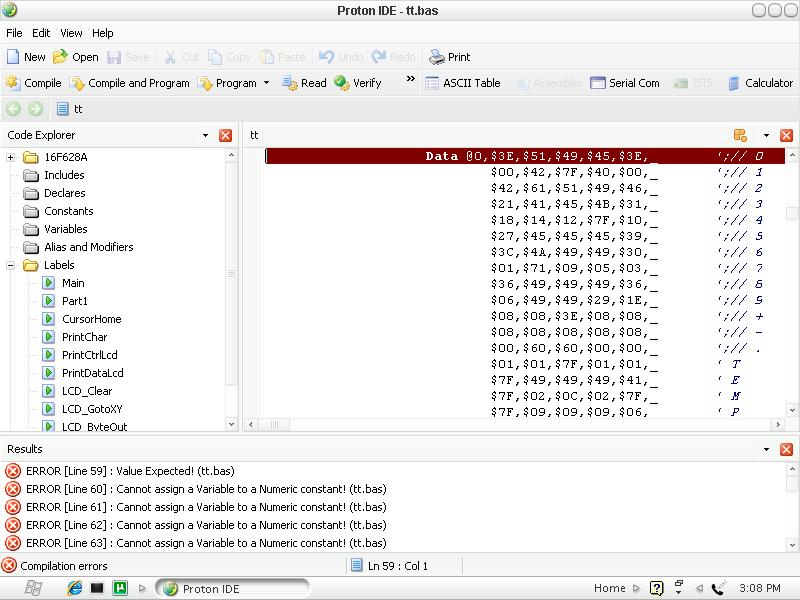Open the Results panel dropdown menu
This screenshot has height=600, width=800.
pos(766,449)
